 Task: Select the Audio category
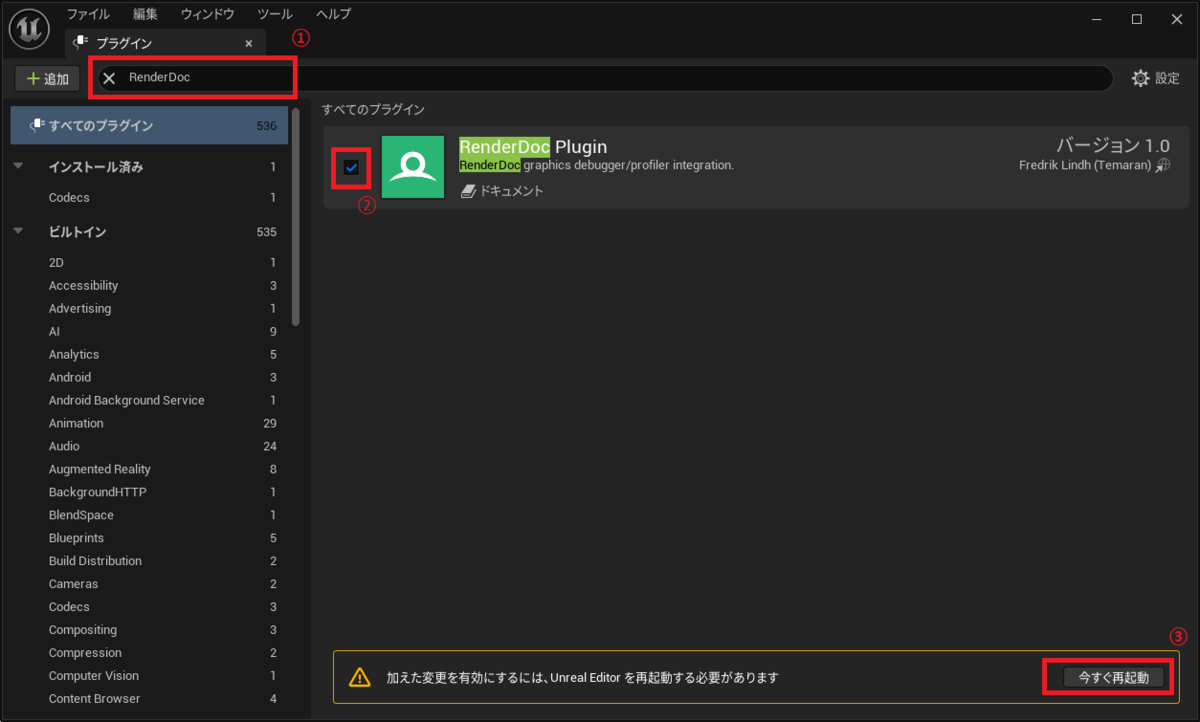149,446
